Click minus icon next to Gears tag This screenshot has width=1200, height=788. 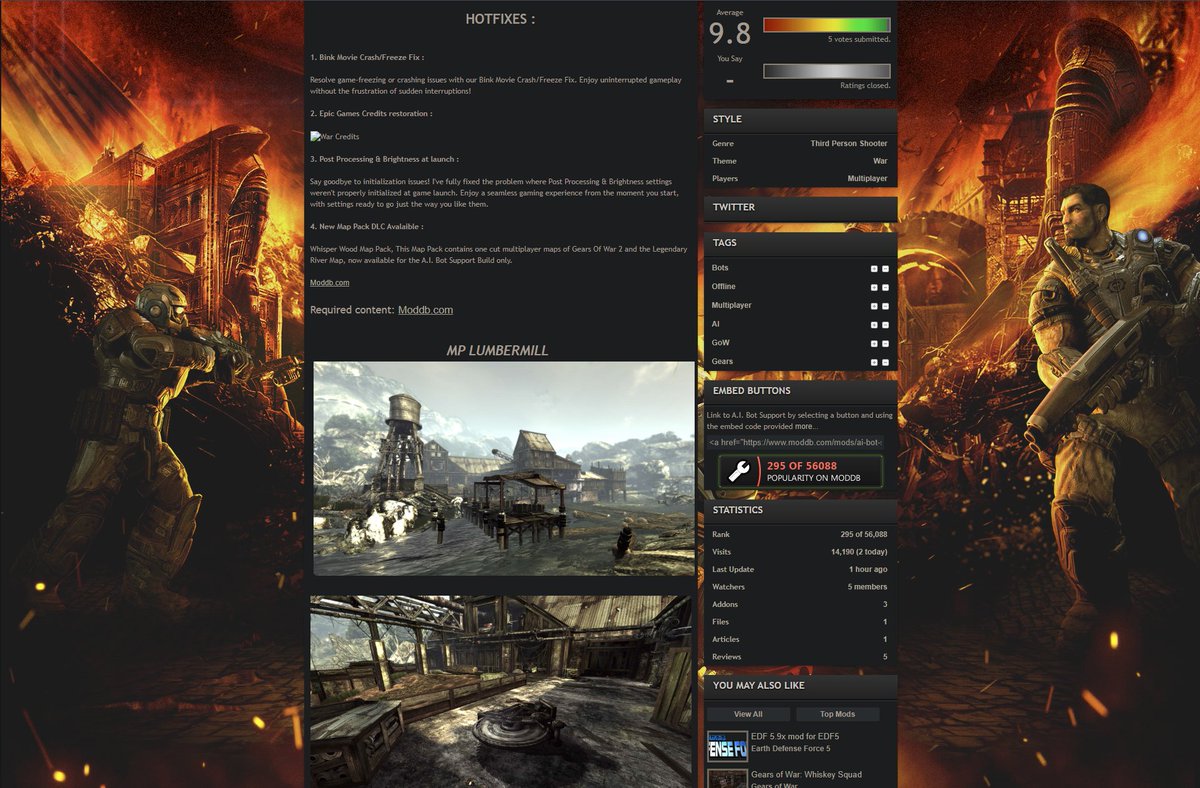pyautogui.click(x=885, y=362)
